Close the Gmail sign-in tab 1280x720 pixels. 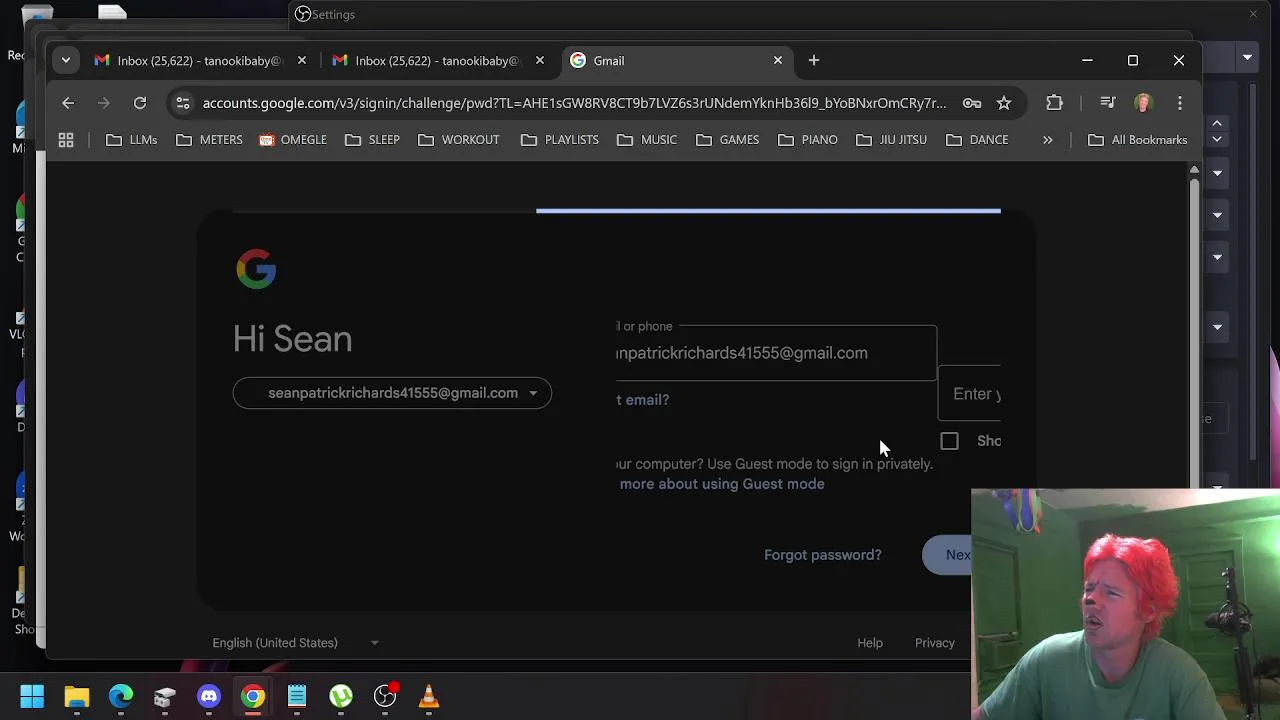pyautogui.click(x=778, y=61)
